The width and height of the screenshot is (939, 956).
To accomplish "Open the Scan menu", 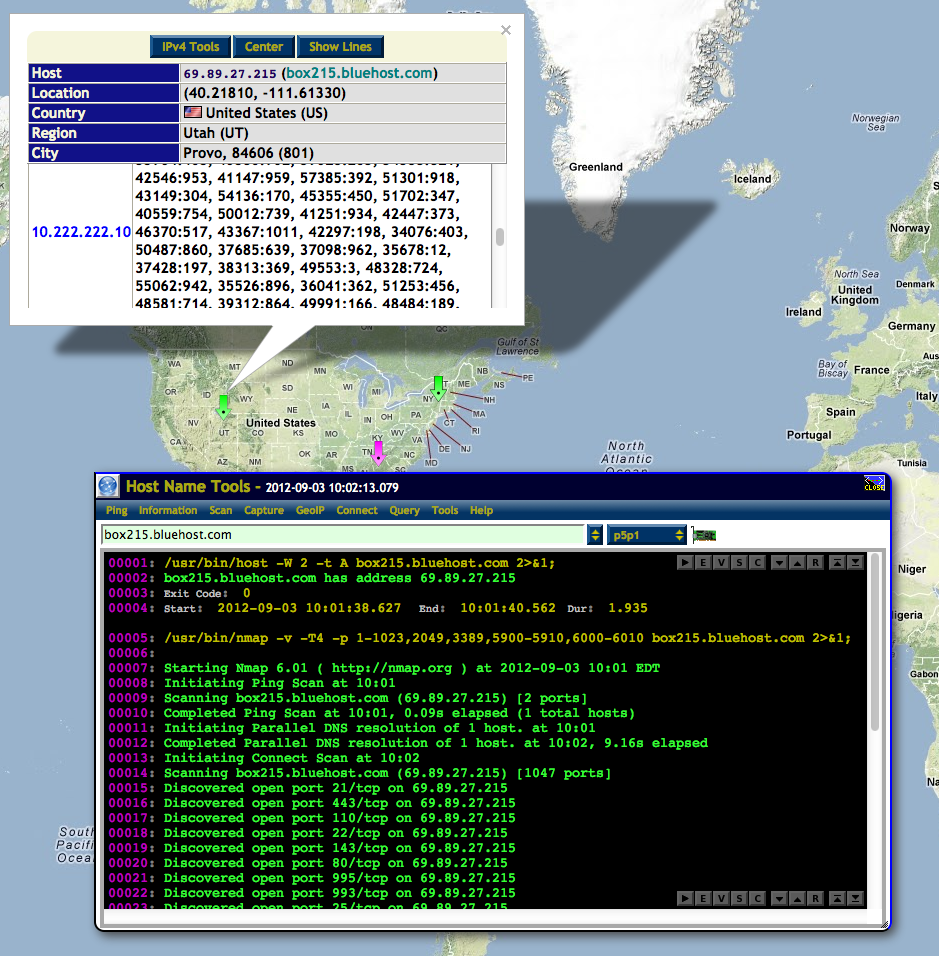I will pos(221,510).
